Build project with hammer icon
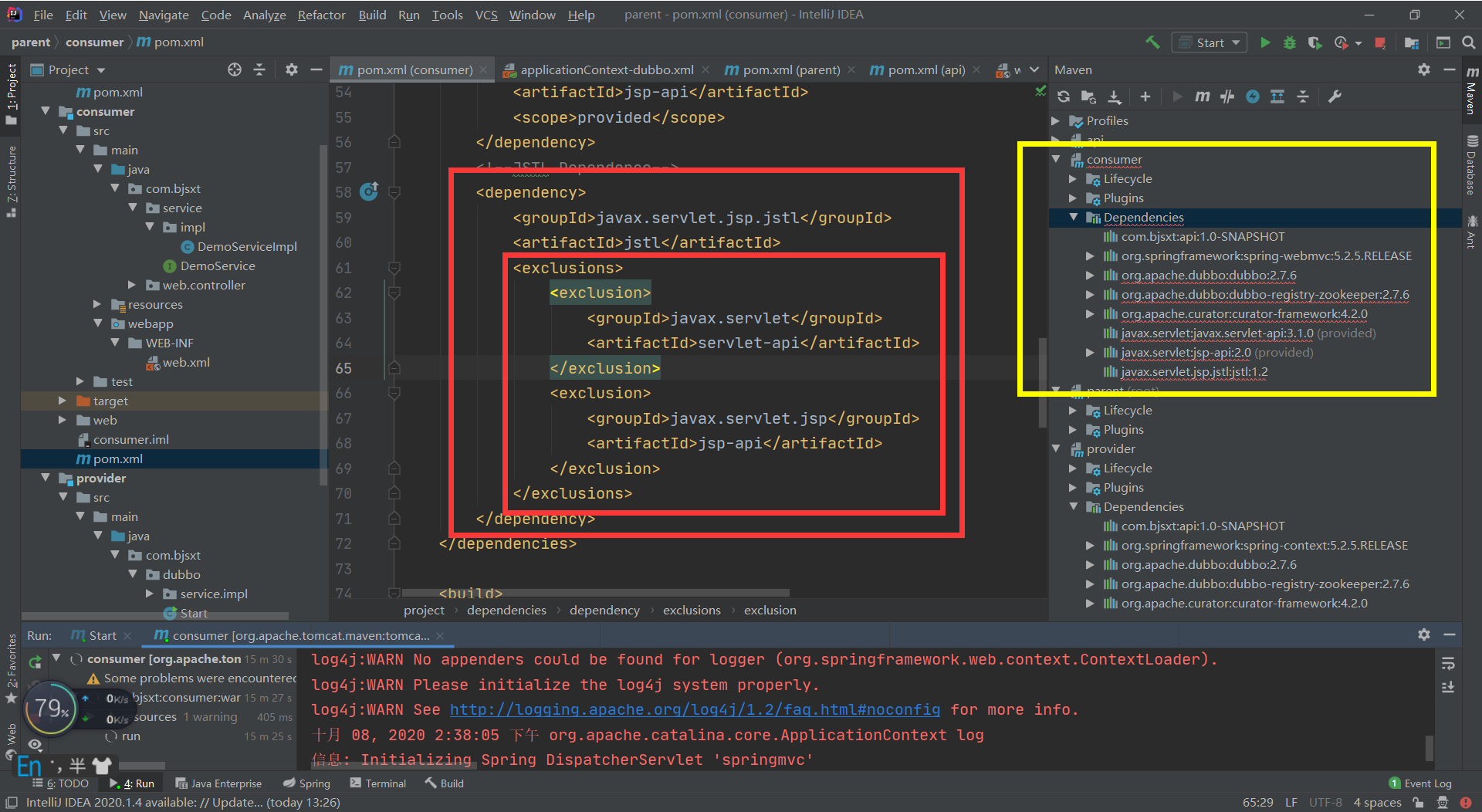1482x812 pixels. [1152, 42]
